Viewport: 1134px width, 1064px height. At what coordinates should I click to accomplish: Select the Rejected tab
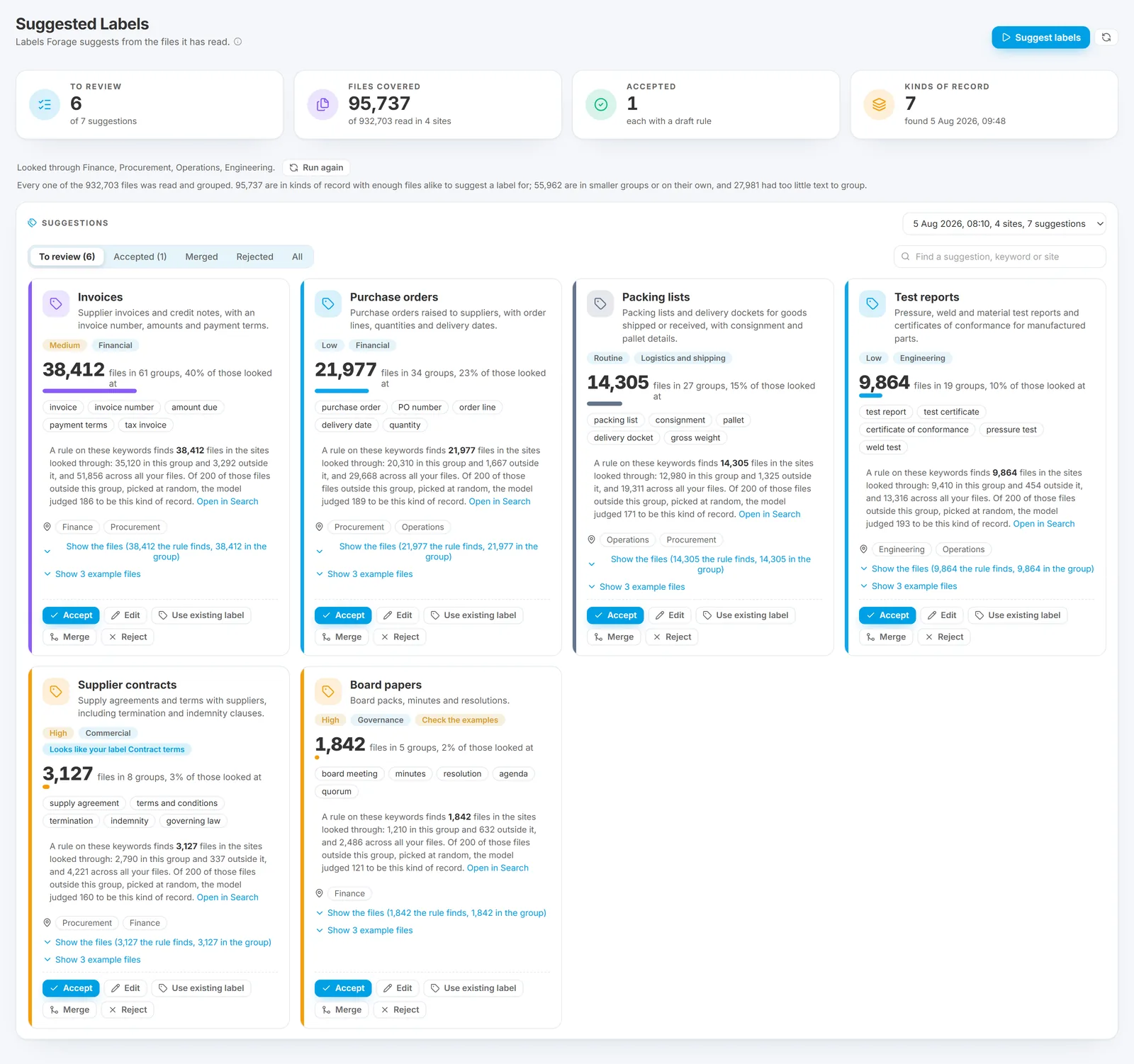pos(254,257)
